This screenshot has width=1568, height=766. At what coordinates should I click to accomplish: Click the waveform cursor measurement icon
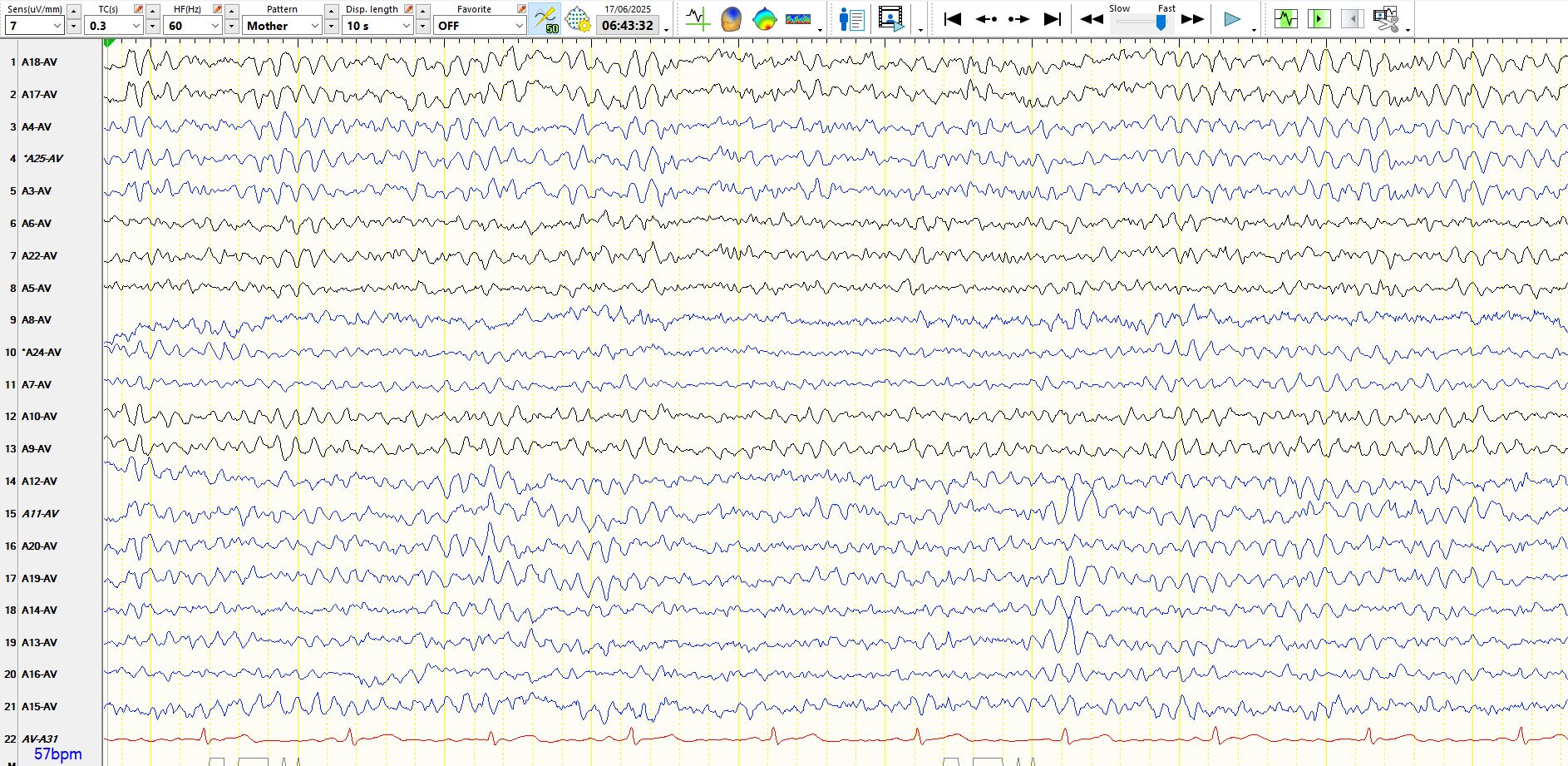coord(698,18)
